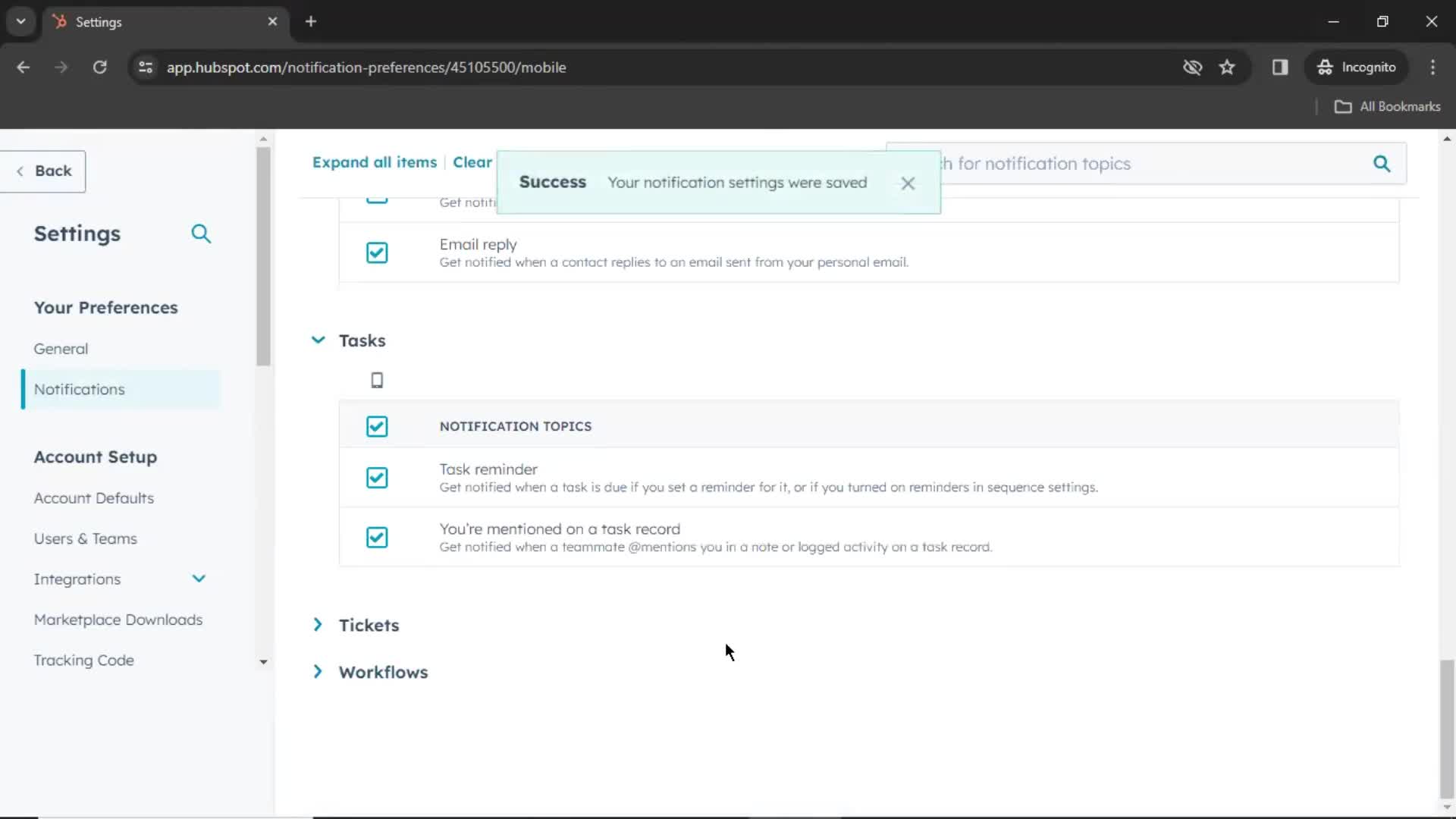Viewport: 1456px width, 819px height.
Task: Expand the Workflows section
Action: 318,671
